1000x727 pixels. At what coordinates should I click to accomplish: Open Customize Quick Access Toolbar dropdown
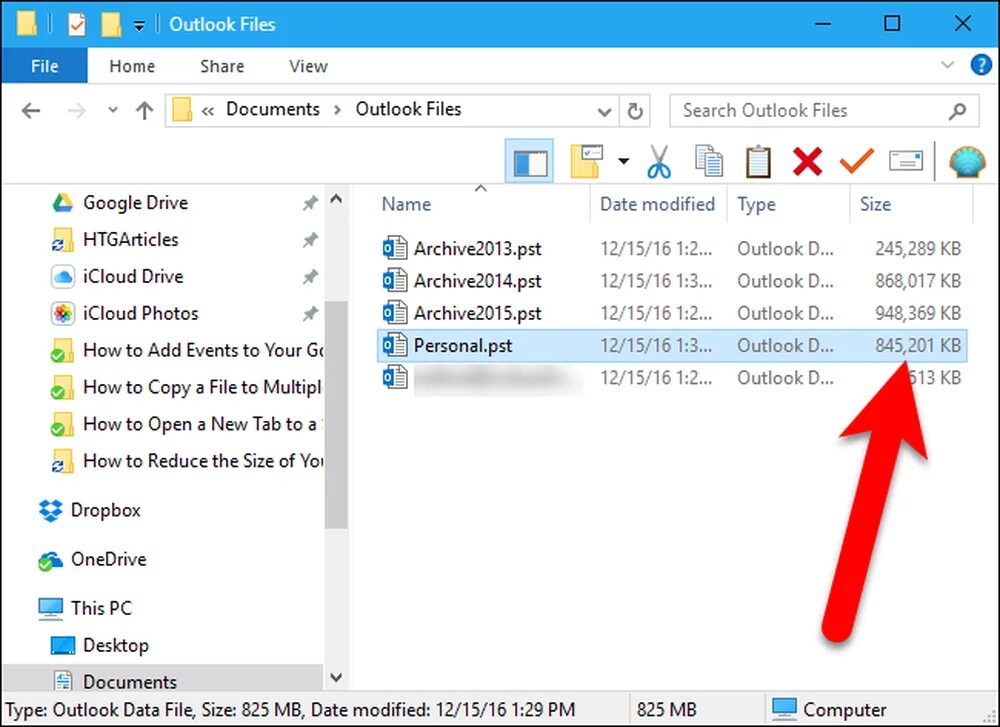[x=138, y=26]
